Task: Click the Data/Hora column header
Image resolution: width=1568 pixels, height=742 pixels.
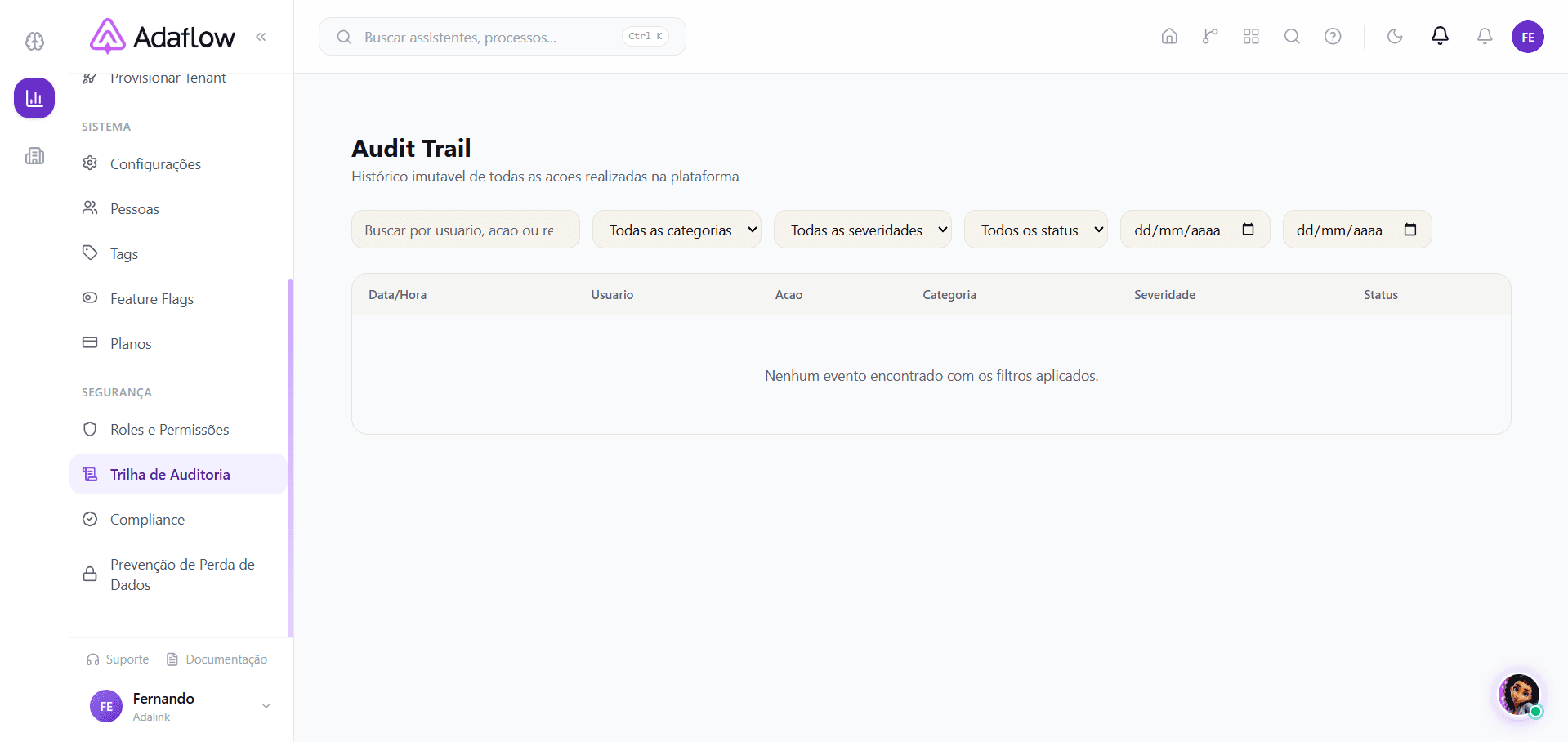Action: click(397, 295)
